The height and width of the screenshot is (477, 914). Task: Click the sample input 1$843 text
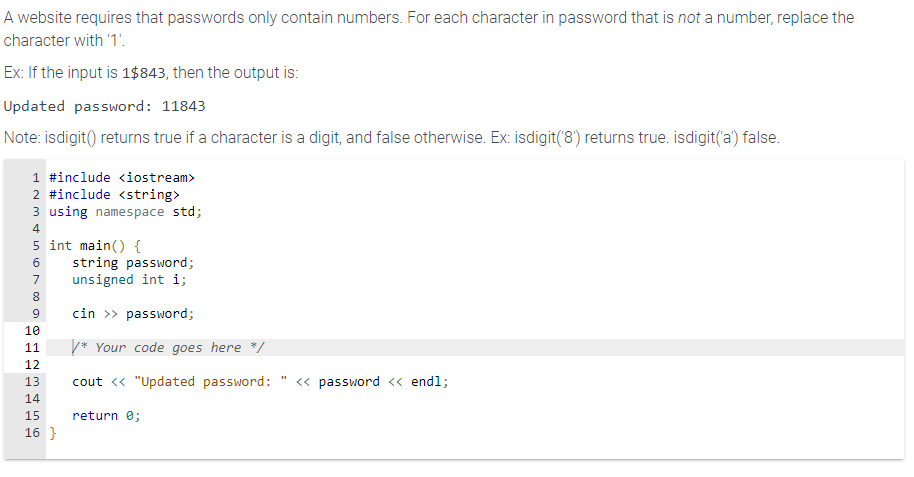143,73
